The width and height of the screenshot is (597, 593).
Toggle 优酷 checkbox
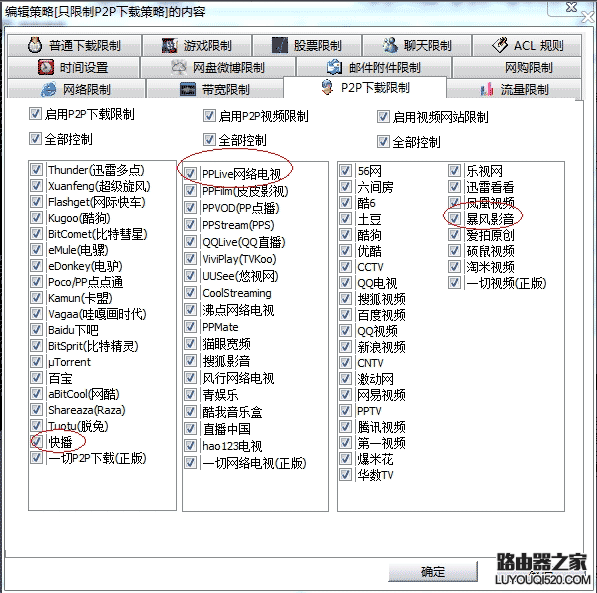pos(345,251)
